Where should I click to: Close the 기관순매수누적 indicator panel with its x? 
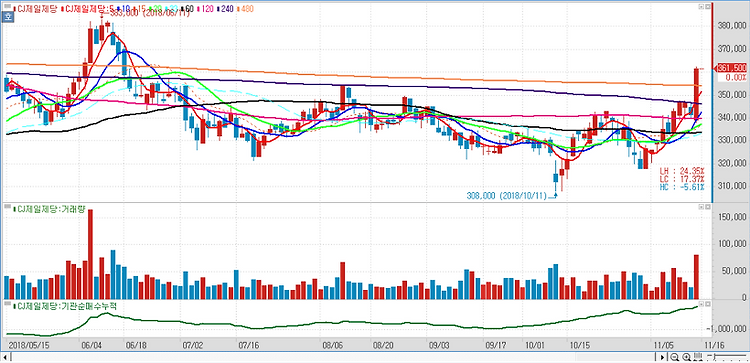pos(708,304)
